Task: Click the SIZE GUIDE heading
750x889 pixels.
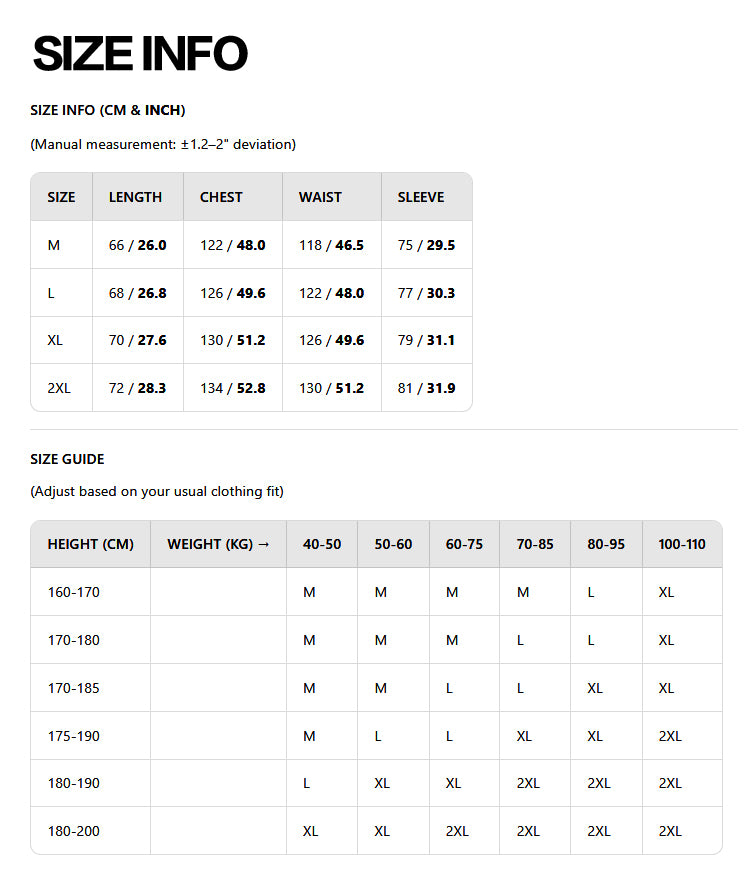Action: 67,459
